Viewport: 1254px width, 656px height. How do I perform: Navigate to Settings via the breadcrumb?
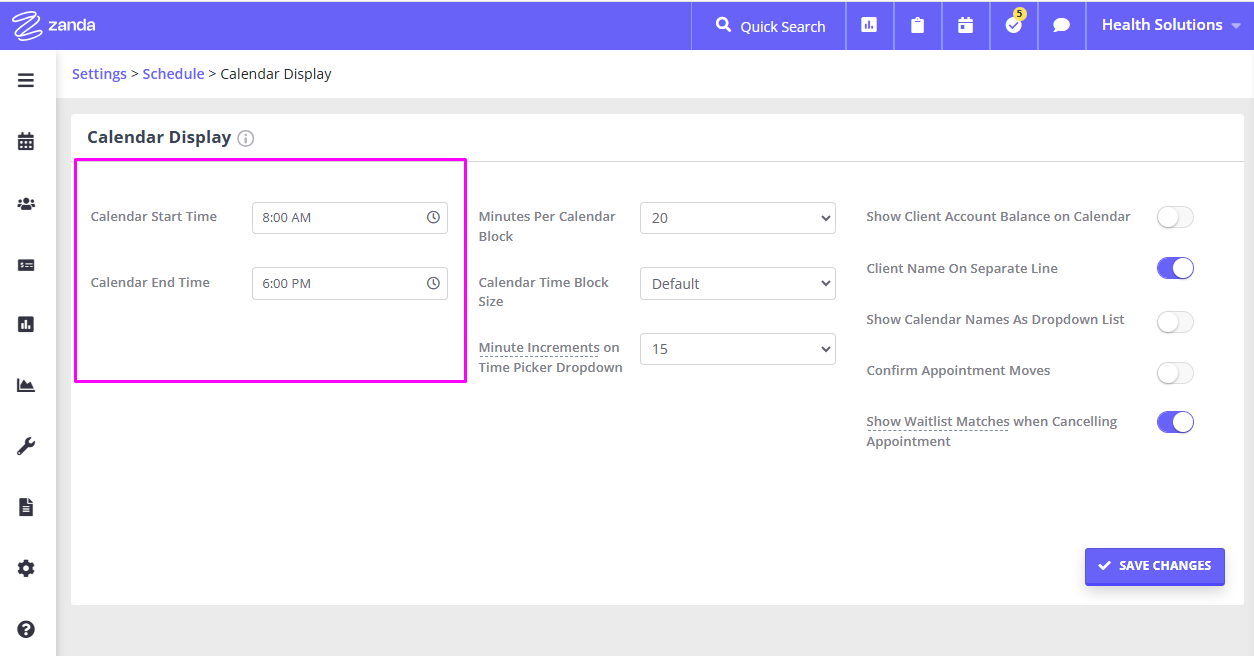point(99,73)
